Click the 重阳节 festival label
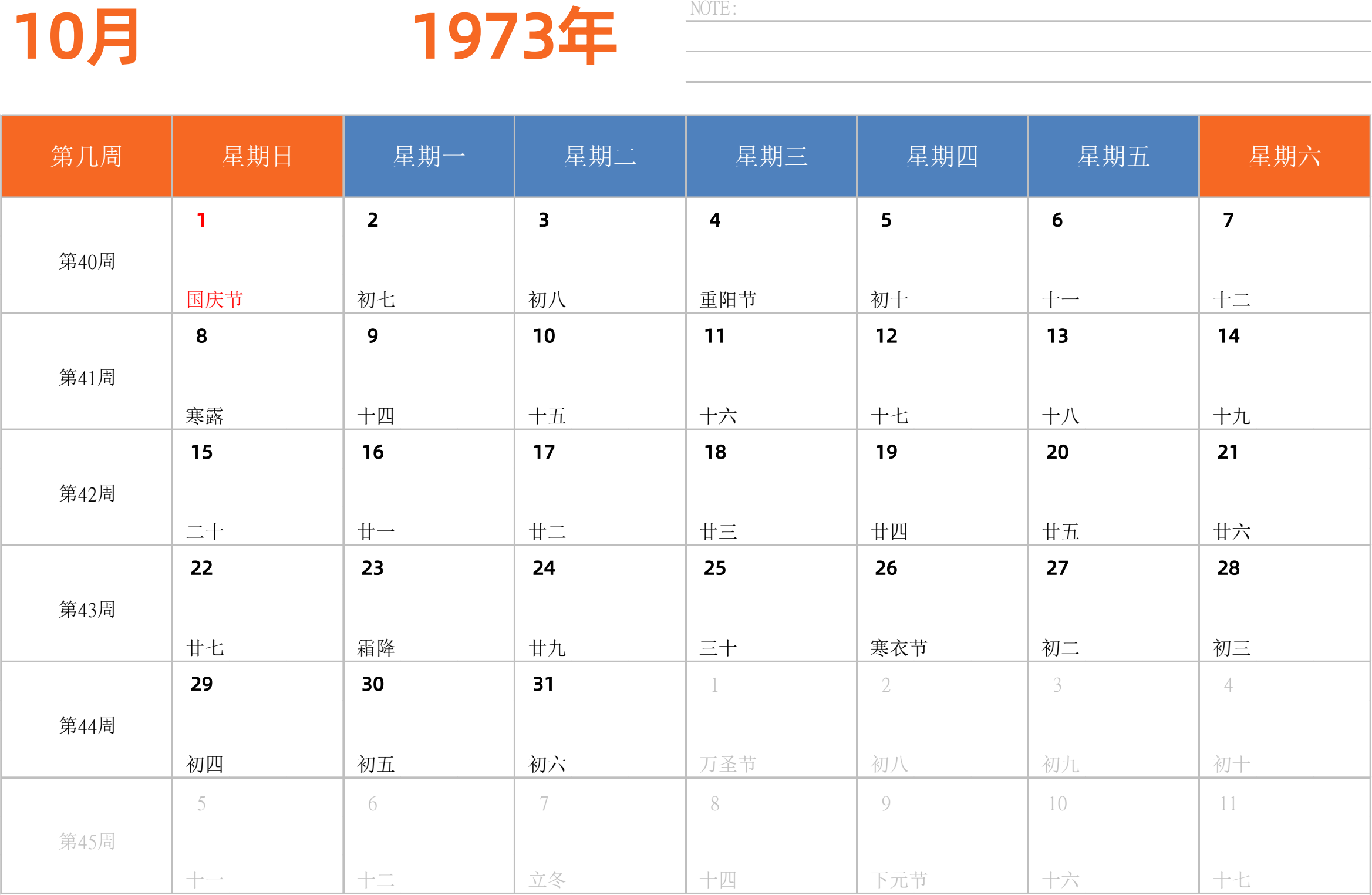 pos(728,300)
